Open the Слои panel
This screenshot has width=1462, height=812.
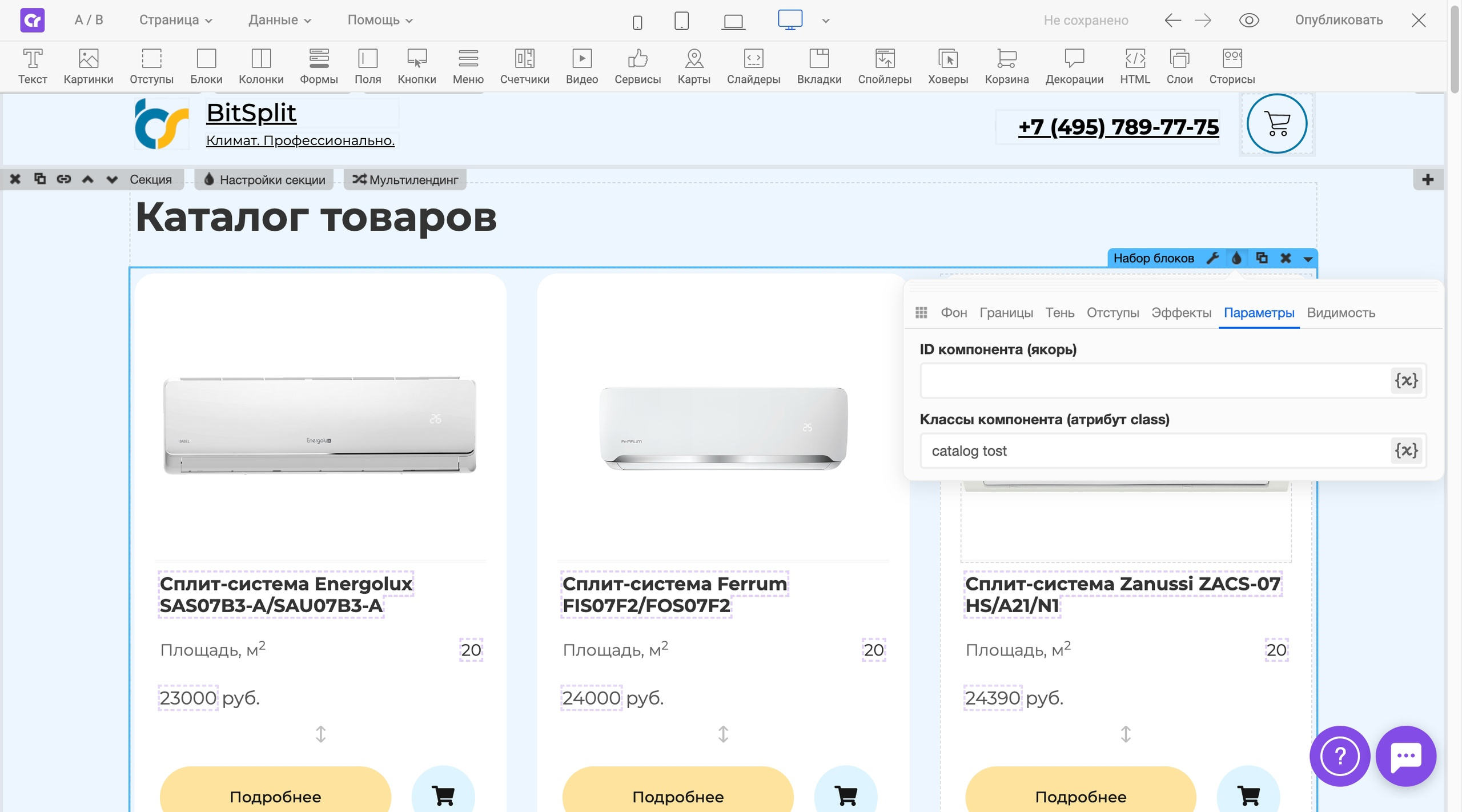point(1179,66)
